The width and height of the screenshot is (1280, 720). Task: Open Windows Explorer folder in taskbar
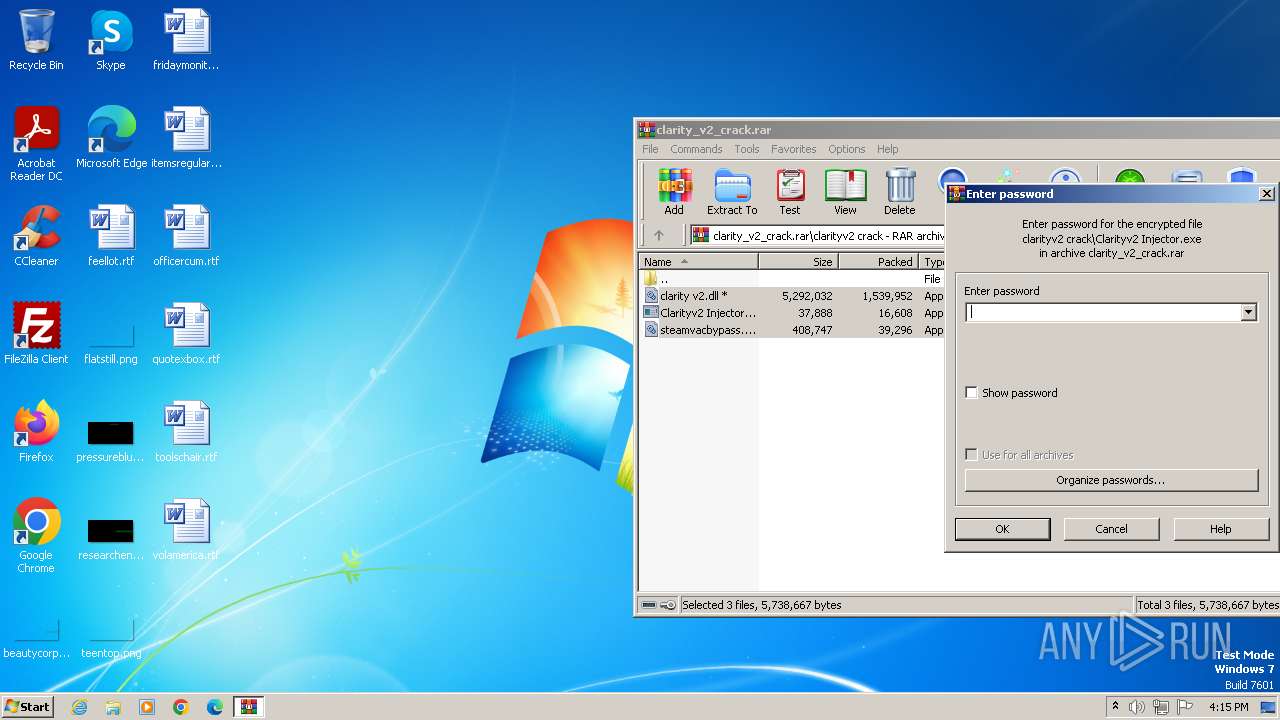point(113,707)
